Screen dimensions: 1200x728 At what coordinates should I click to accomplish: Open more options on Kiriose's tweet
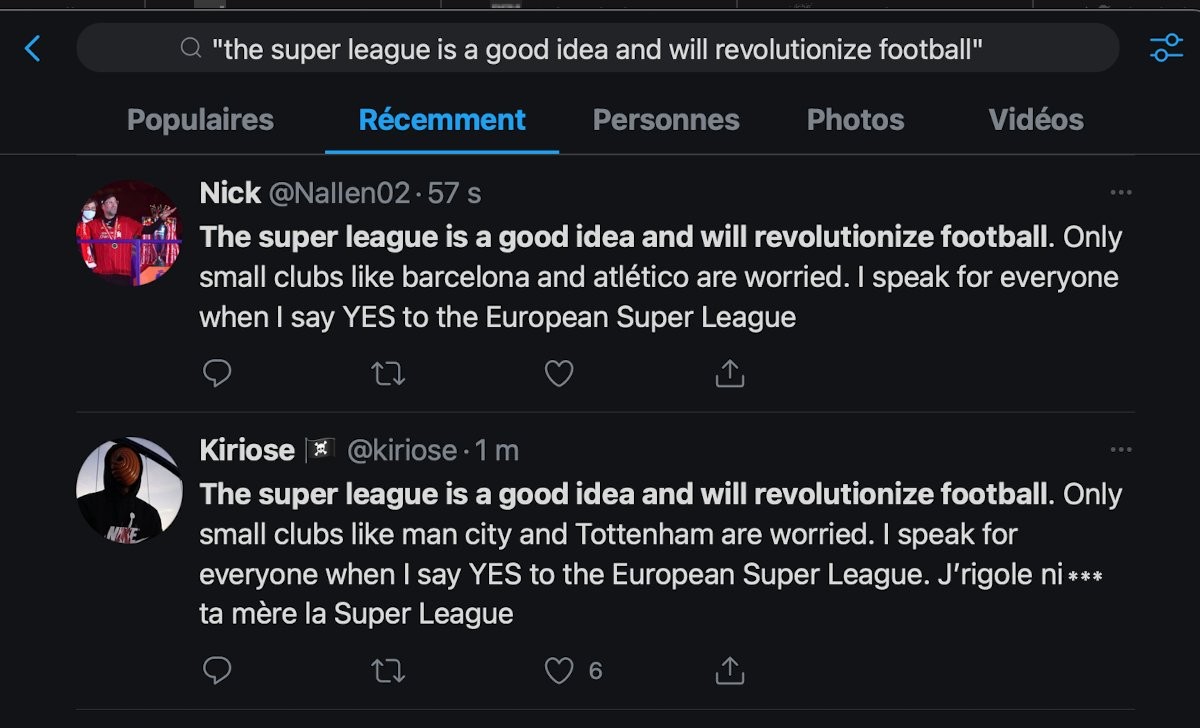1121,450
